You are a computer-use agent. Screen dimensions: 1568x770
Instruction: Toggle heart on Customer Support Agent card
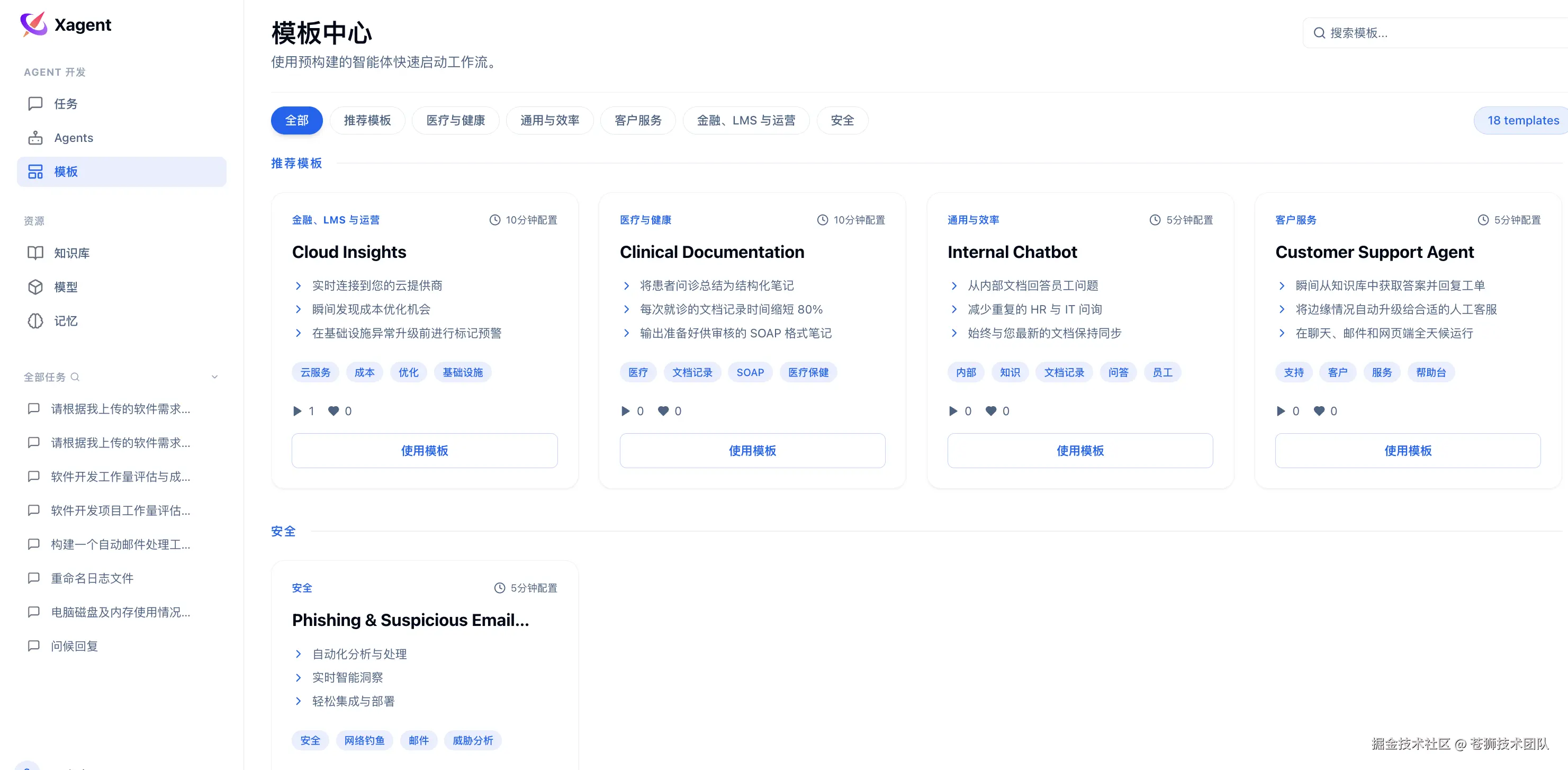(1319, 411)
